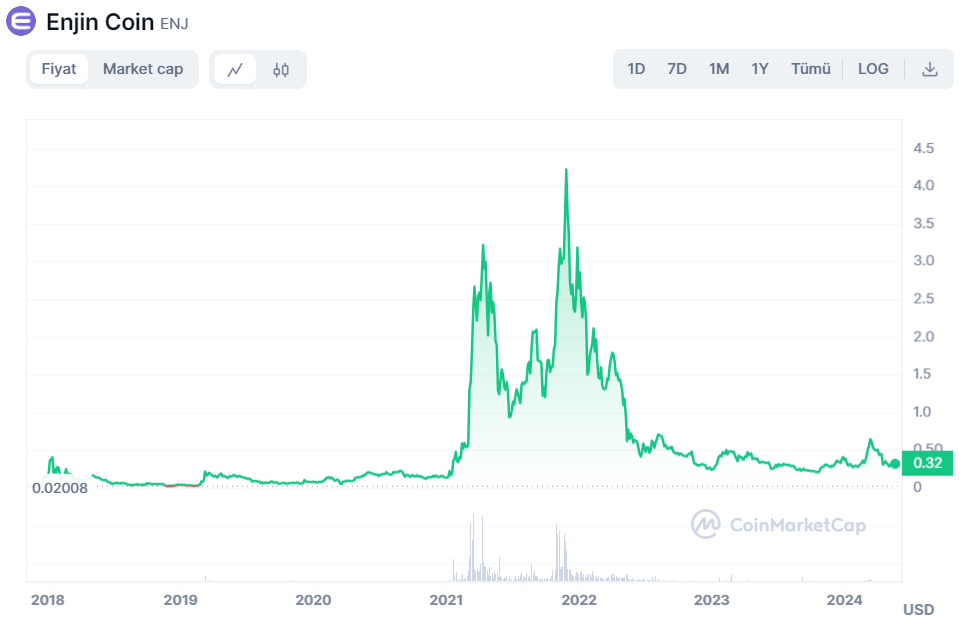Toggle LOG scale on chart
The height and width of the screenshot is (628, 971).
coord(873,69)
